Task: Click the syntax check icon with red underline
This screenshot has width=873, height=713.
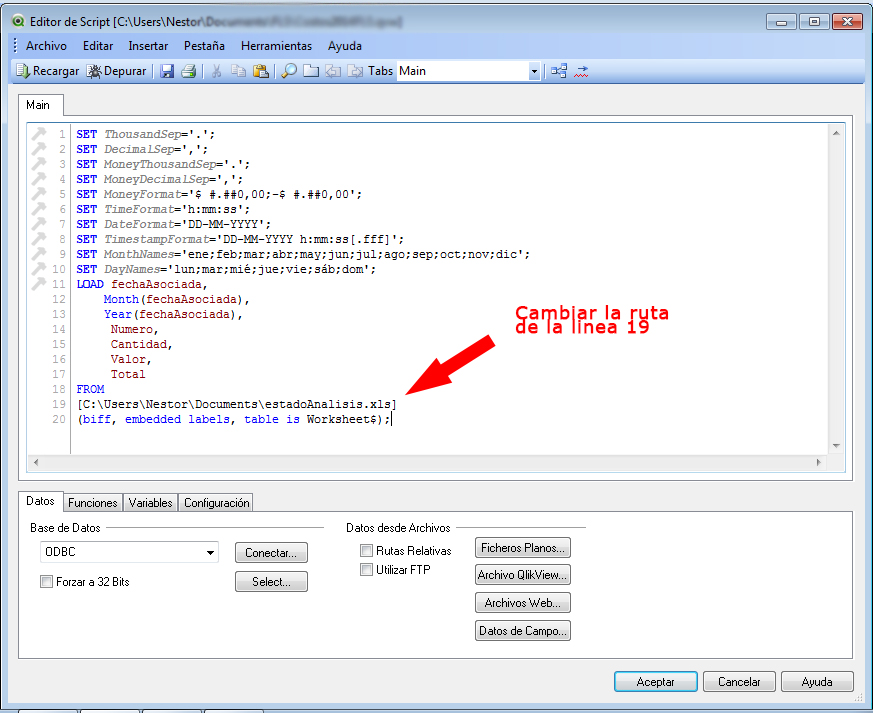Action: pos(581,71)
